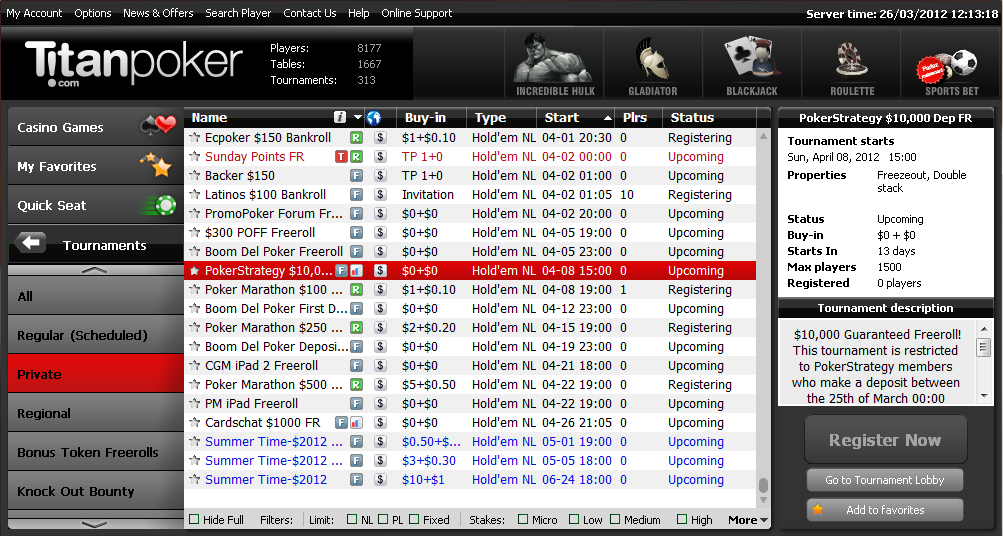Open the Blackjack cards icon
The height and width of the screenshot is (536, 1003).
click(752, 64)
